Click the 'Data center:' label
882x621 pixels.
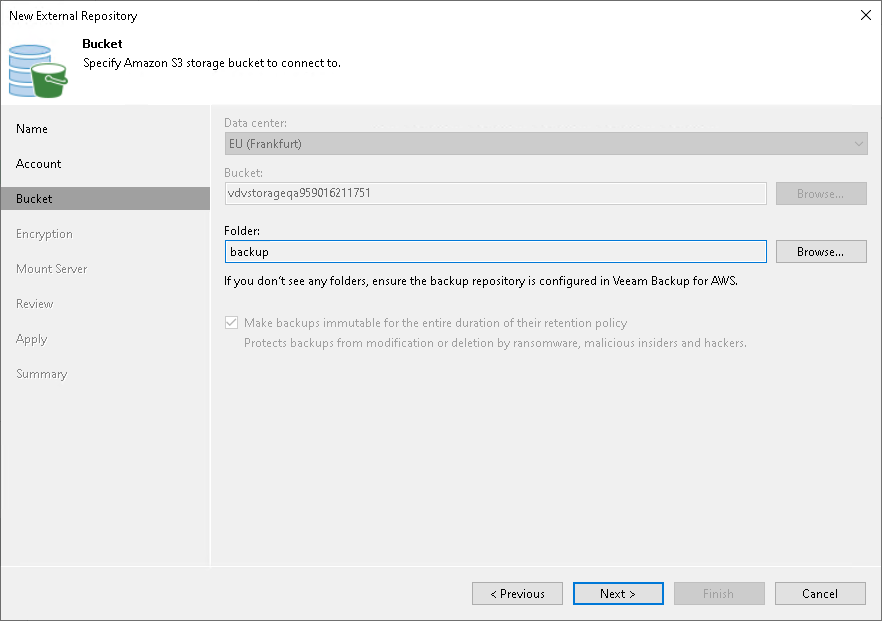255,123
